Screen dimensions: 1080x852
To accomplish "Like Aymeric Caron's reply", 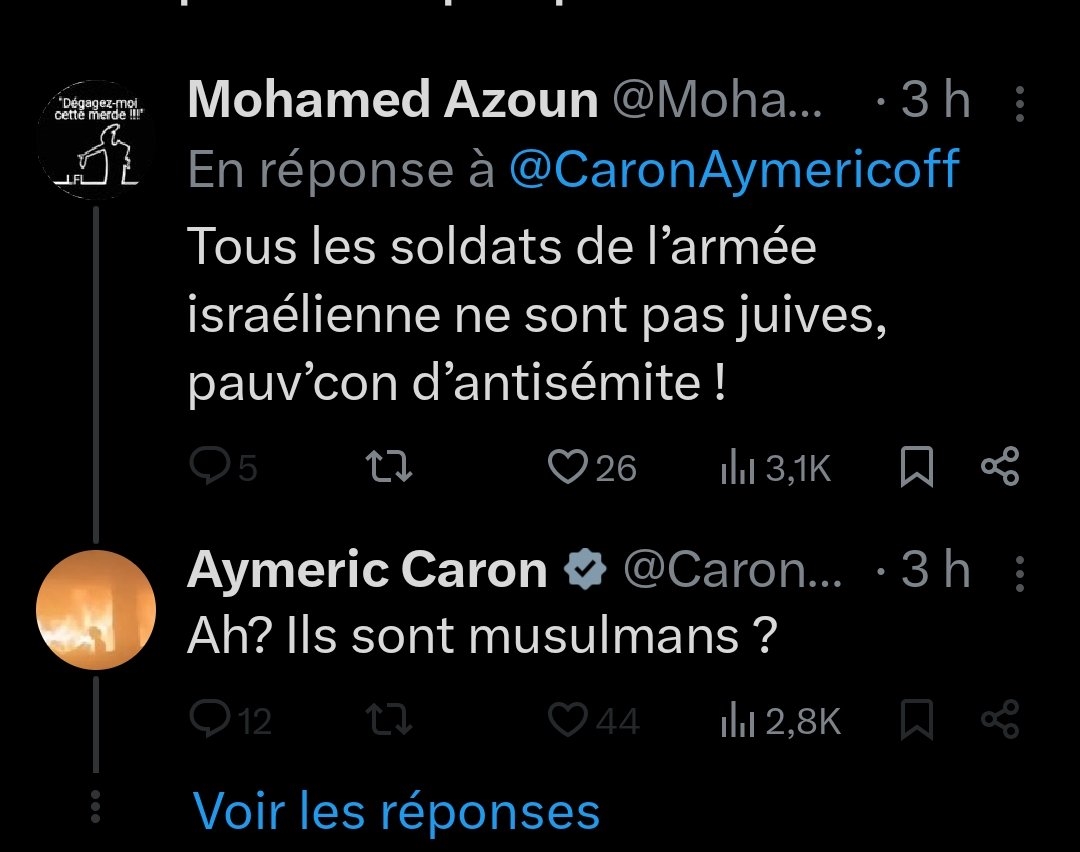I will click(570, 720).
